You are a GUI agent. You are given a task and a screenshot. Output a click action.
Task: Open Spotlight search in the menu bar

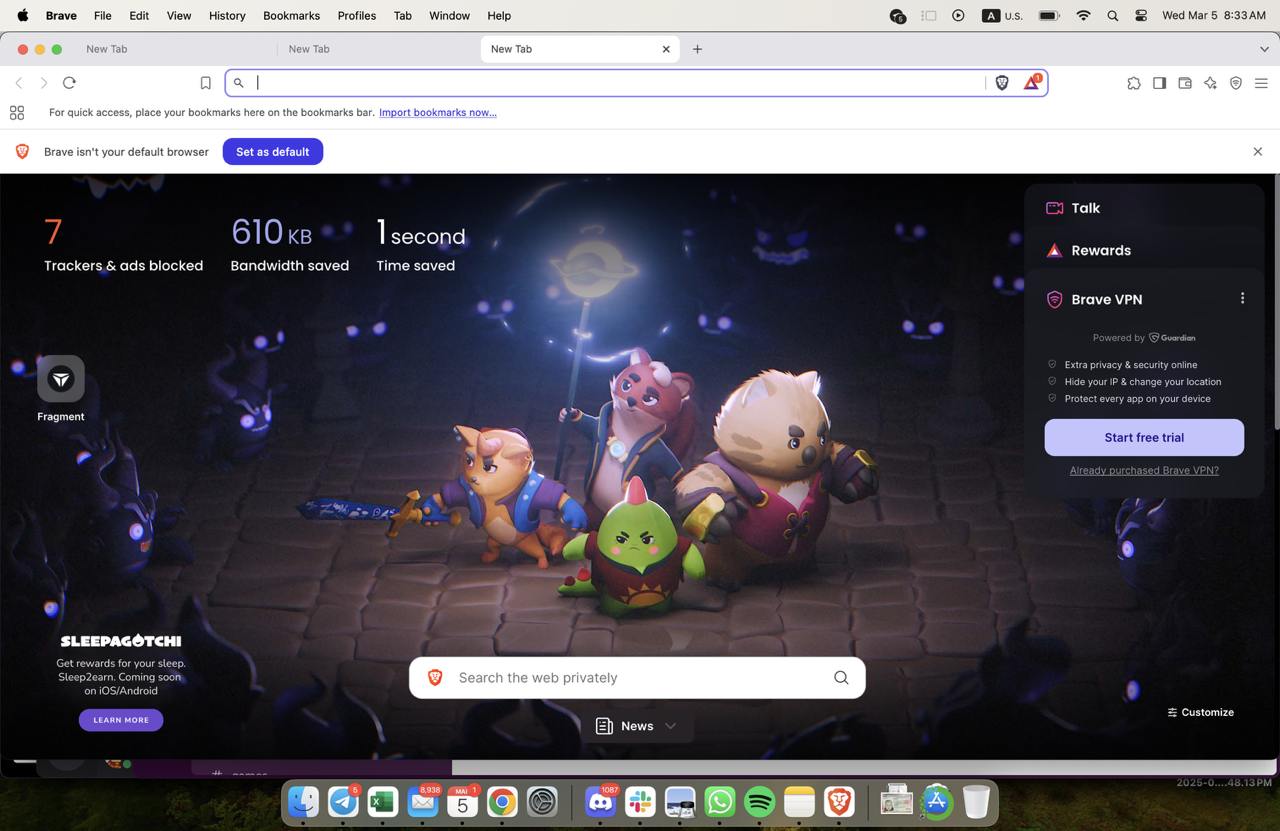[1112, 15]
